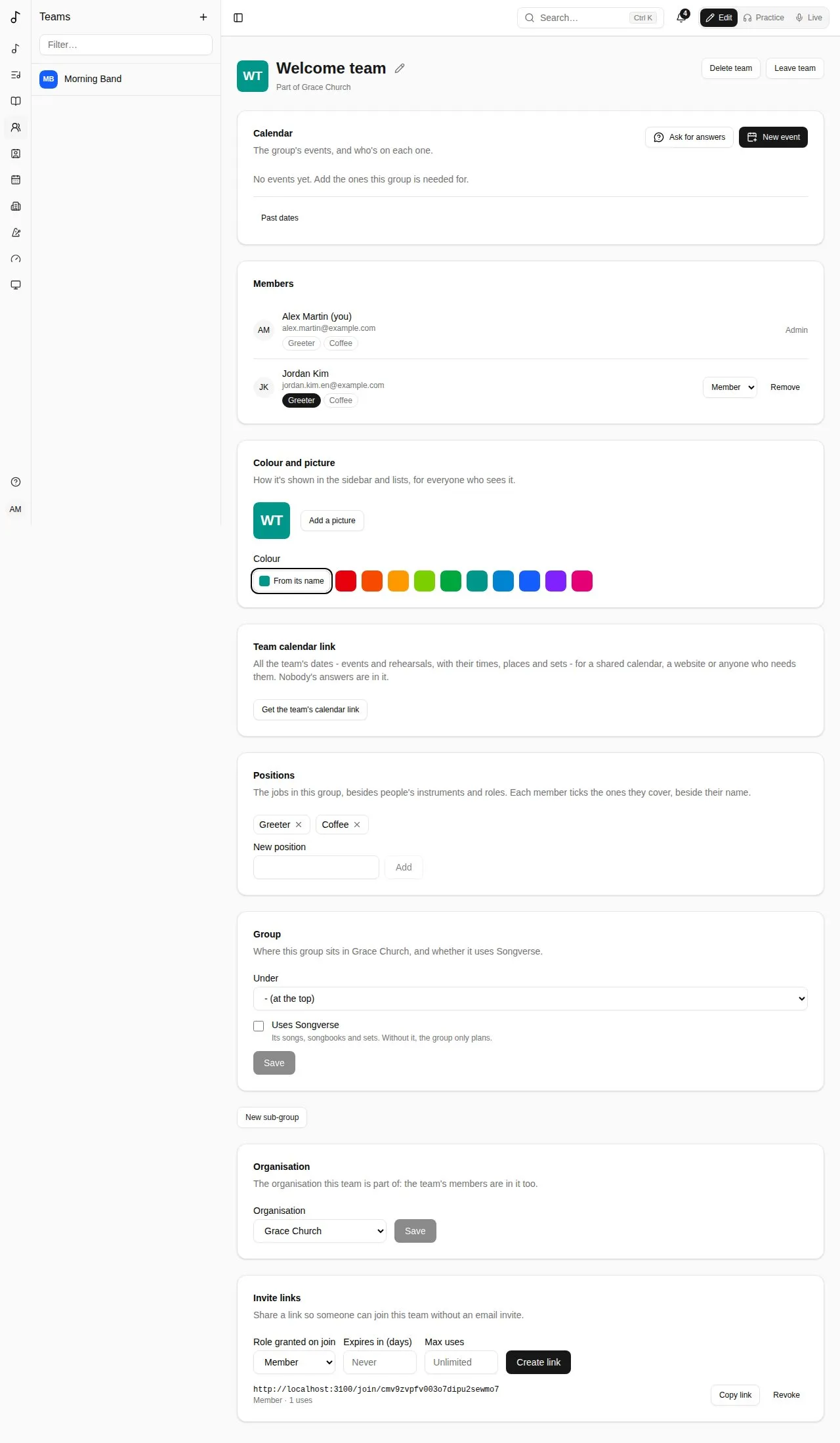Toggle Alex Martin's Greeter position tag
Screen dimensions: 840x1443
301,343
